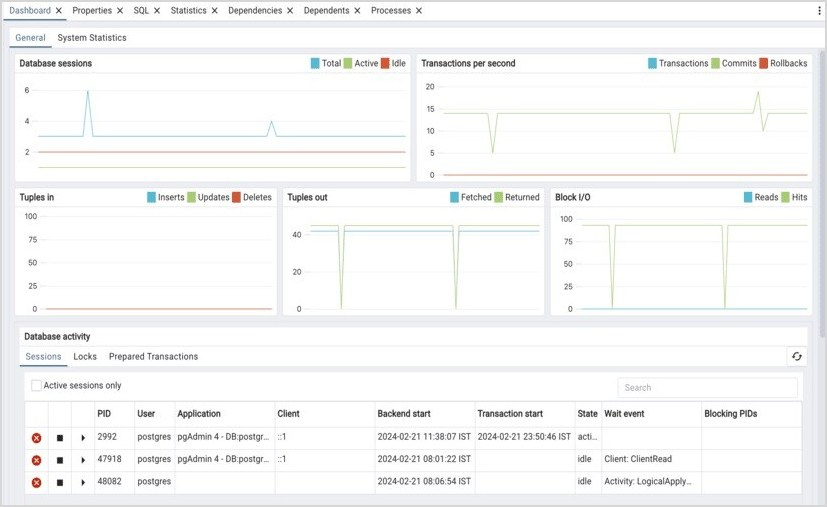Switch to the System Statistics tab
This screenshot has width=827, height=507.
pos(92,37)
